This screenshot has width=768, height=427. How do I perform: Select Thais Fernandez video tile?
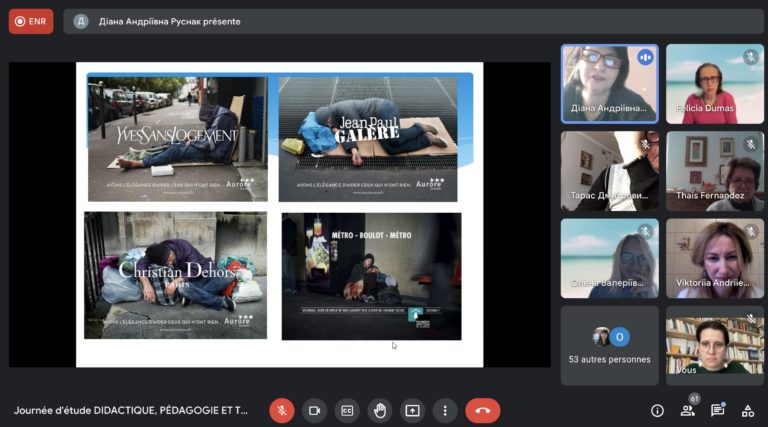(715, 171)
